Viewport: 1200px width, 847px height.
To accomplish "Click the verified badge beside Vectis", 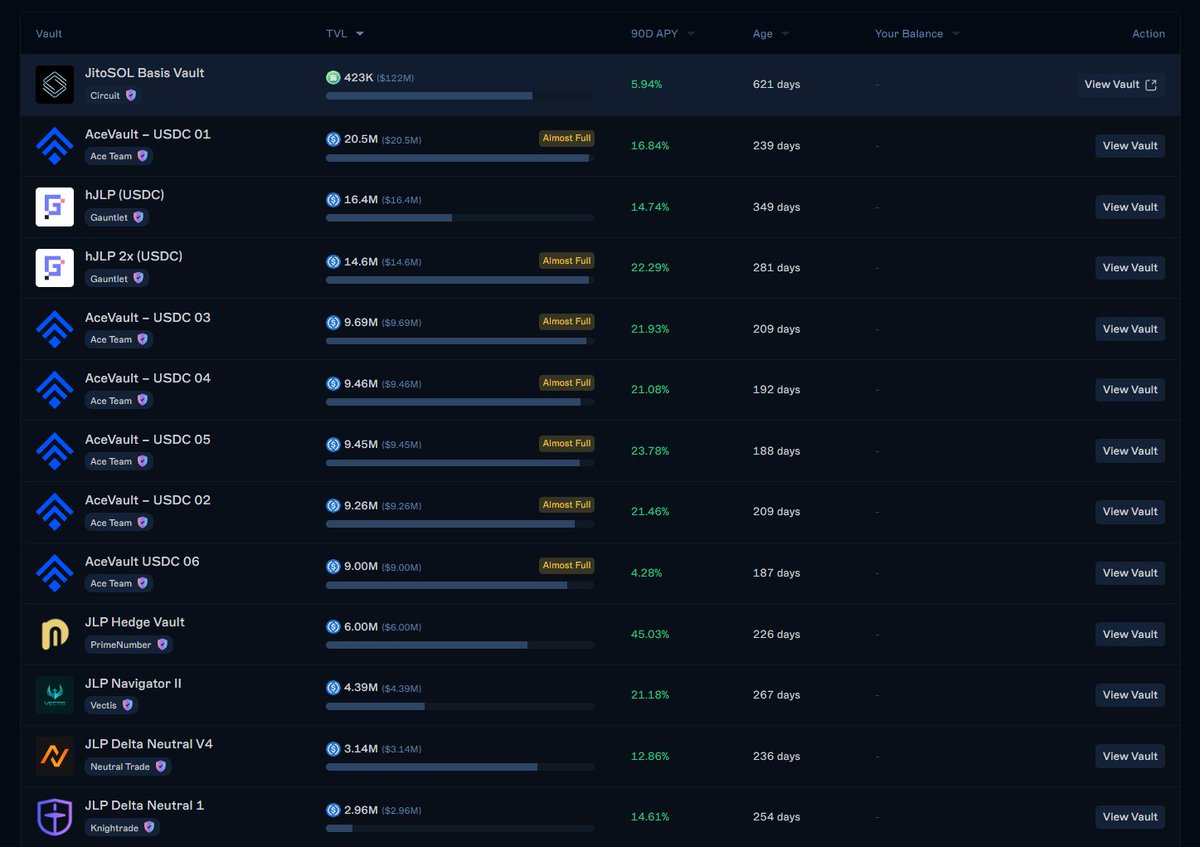I will point(127,706).
